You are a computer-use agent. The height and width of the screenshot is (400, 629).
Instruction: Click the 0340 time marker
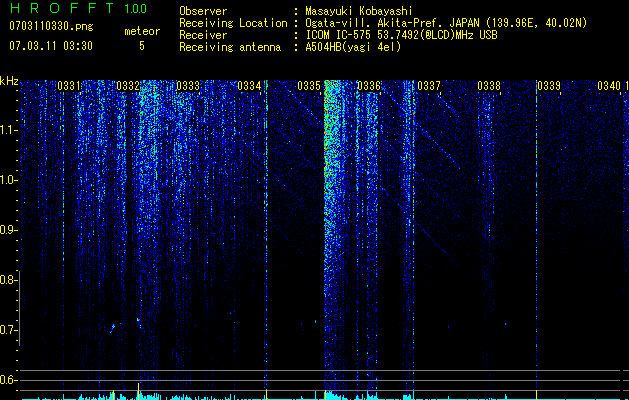609,86
